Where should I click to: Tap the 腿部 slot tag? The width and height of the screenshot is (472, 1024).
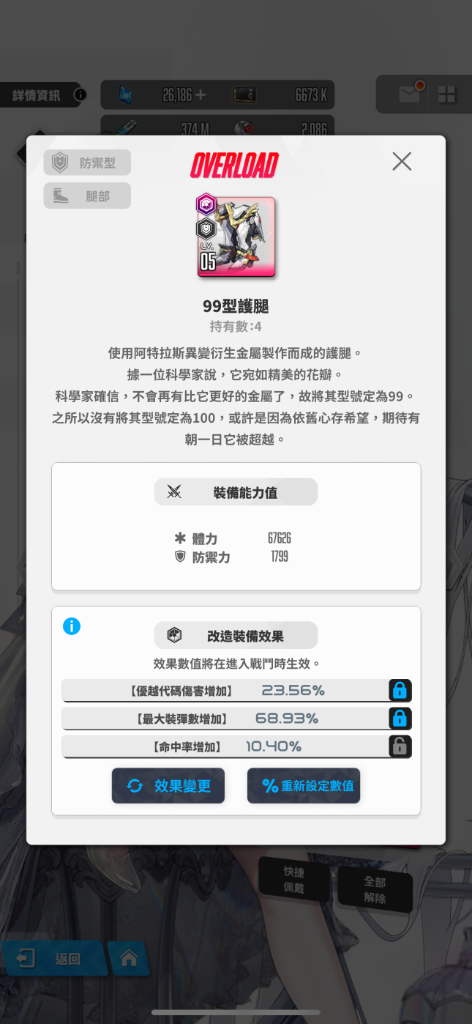(x=87, y=195)
